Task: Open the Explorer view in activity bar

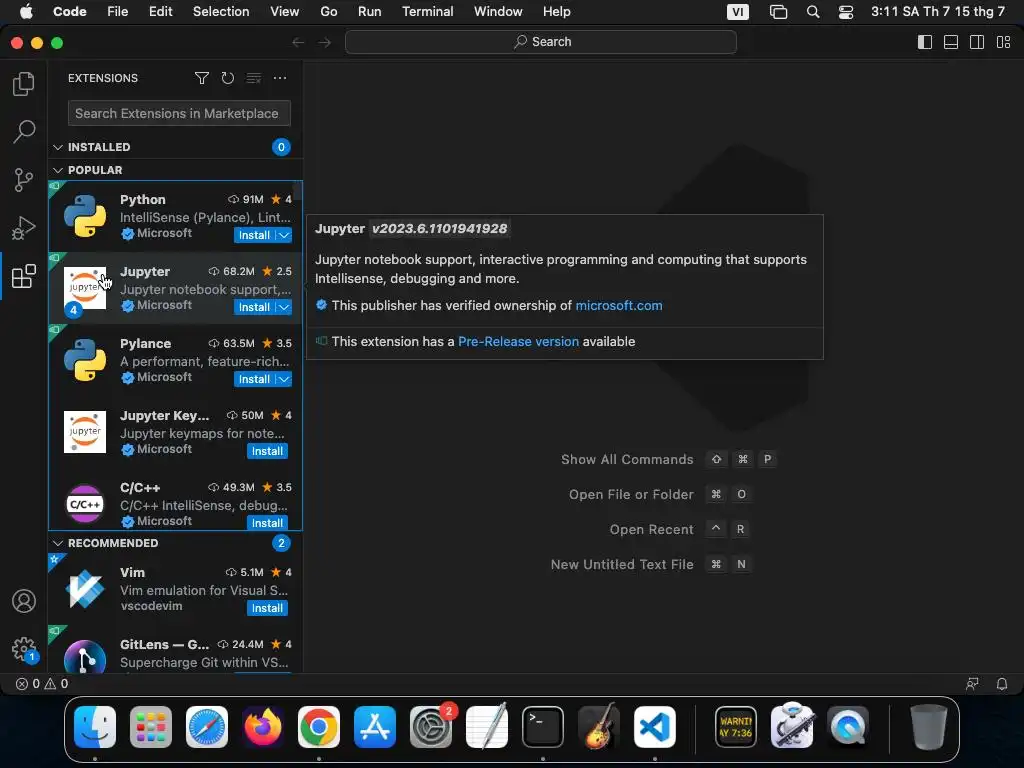Action: (x=24, y=84)
